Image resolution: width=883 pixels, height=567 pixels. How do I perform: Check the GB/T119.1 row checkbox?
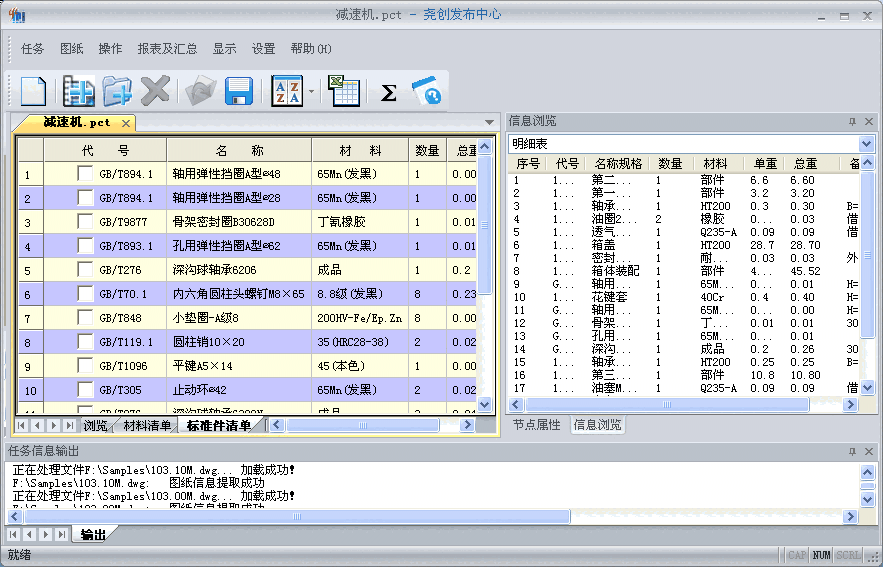point(85,342)
